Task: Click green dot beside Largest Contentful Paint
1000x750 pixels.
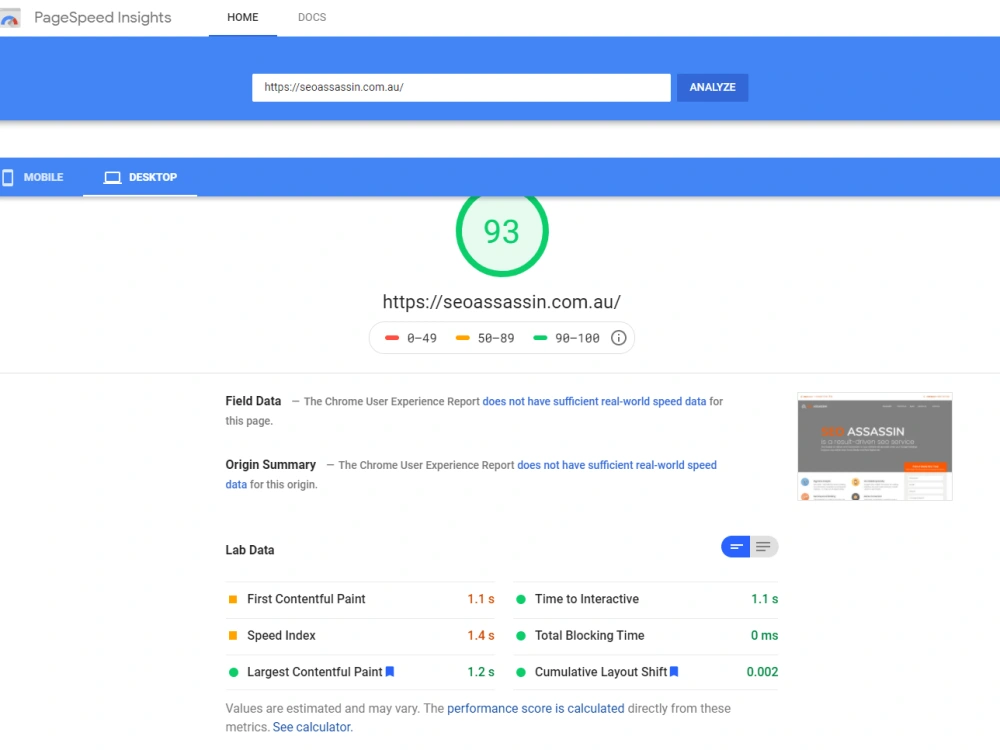Action: pos(233,672)
